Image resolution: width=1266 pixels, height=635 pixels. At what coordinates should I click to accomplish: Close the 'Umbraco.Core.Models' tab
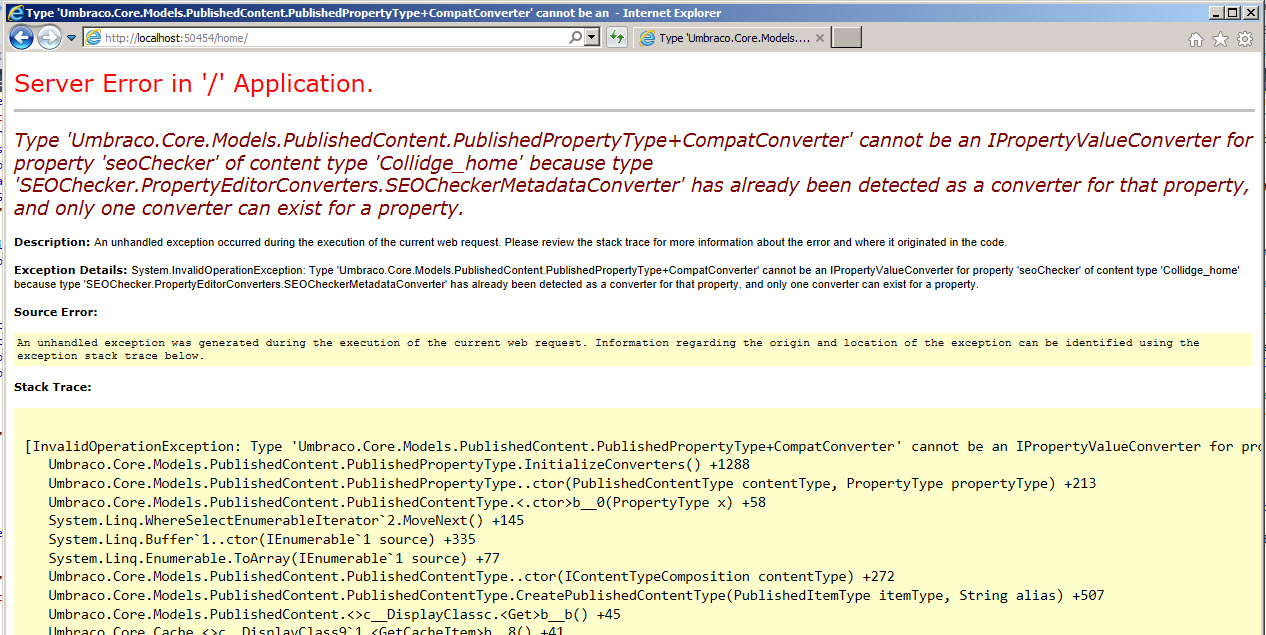coord(820,38)
